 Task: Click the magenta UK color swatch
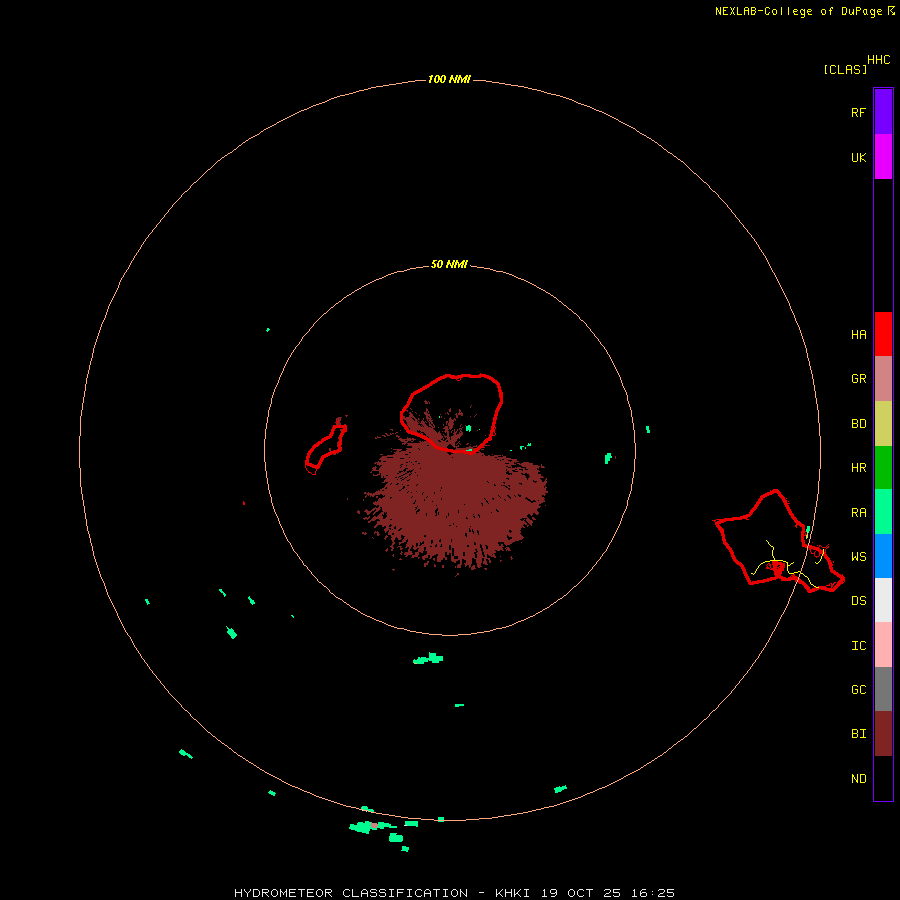click(x=883, y=157)
